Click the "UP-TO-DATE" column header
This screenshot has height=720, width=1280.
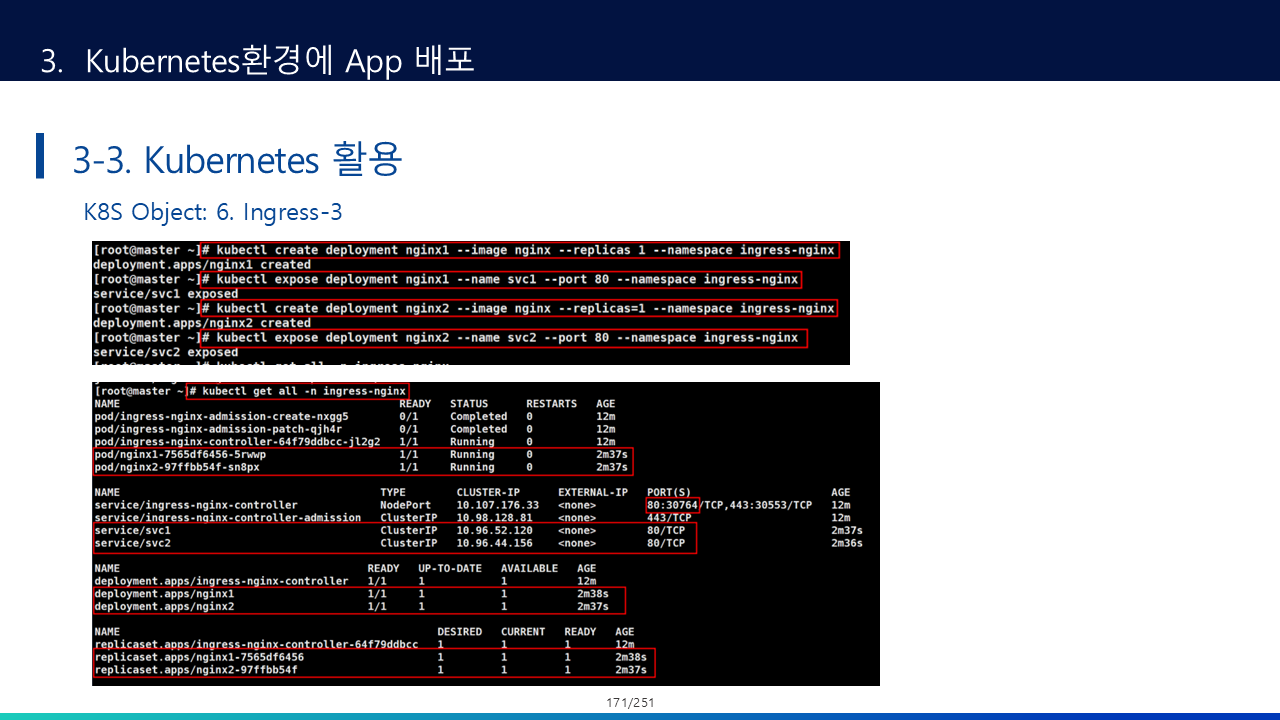point(450,568)
